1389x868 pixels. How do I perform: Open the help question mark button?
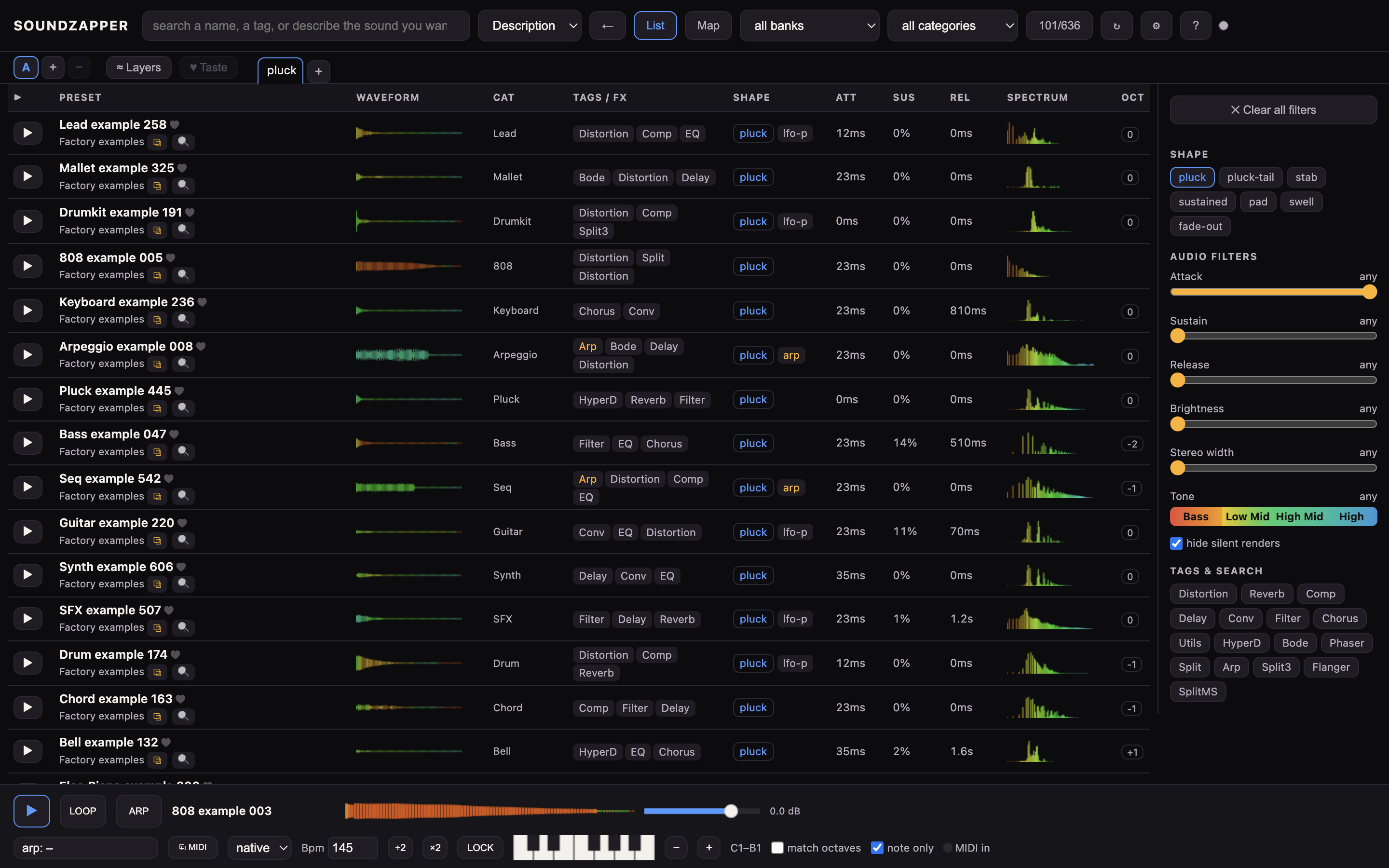pyautogui.click(x=1195, y=26)
